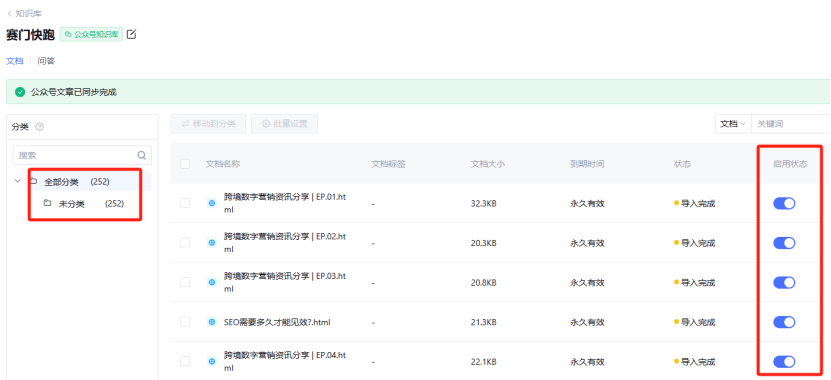Select the 未分类 (252) category
The width and height of the screenshot is (831, 380).
pos(91,204)
